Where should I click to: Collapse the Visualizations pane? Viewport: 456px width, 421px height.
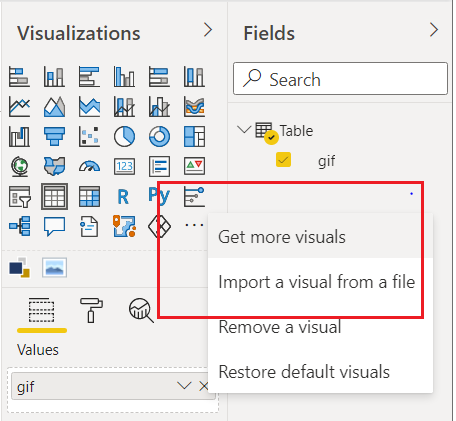[208, 30]
